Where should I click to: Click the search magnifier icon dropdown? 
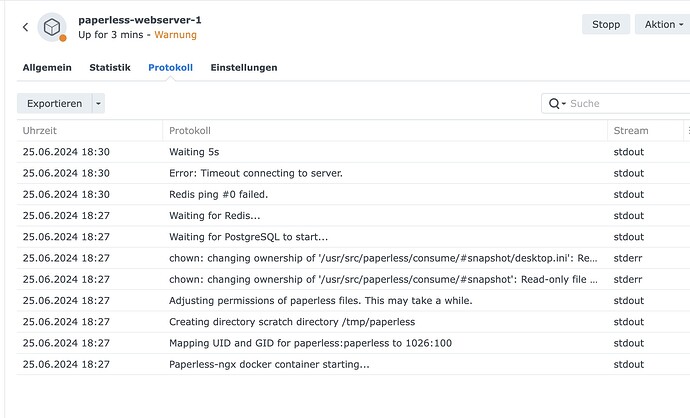557,104
